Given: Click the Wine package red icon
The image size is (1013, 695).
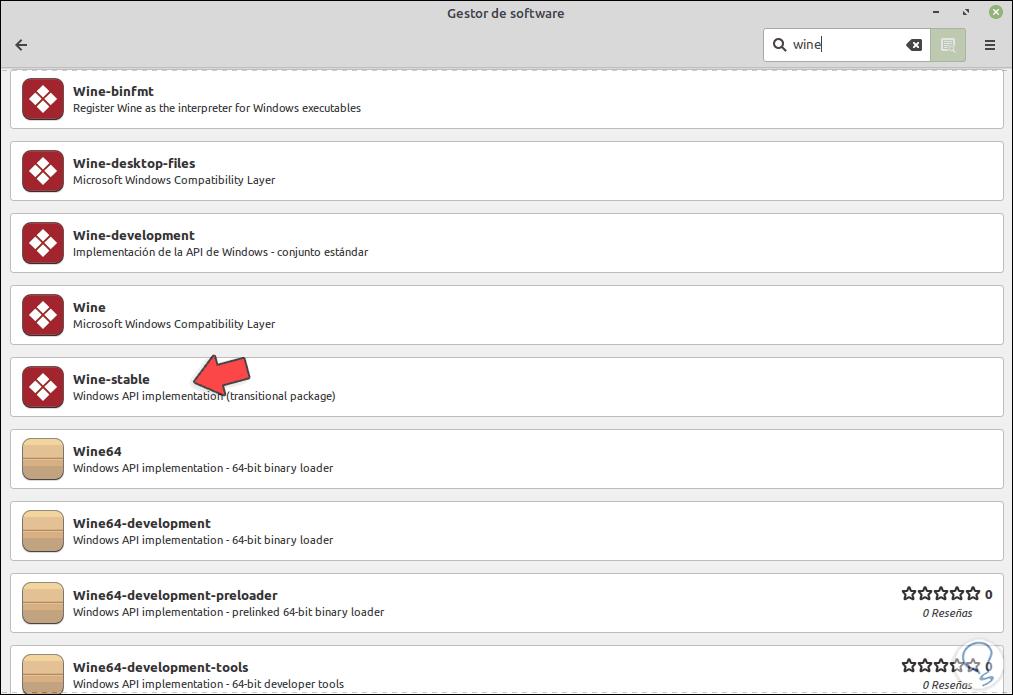Looking at the screenshot, I should pyautogui.click(x=43, y=315).
